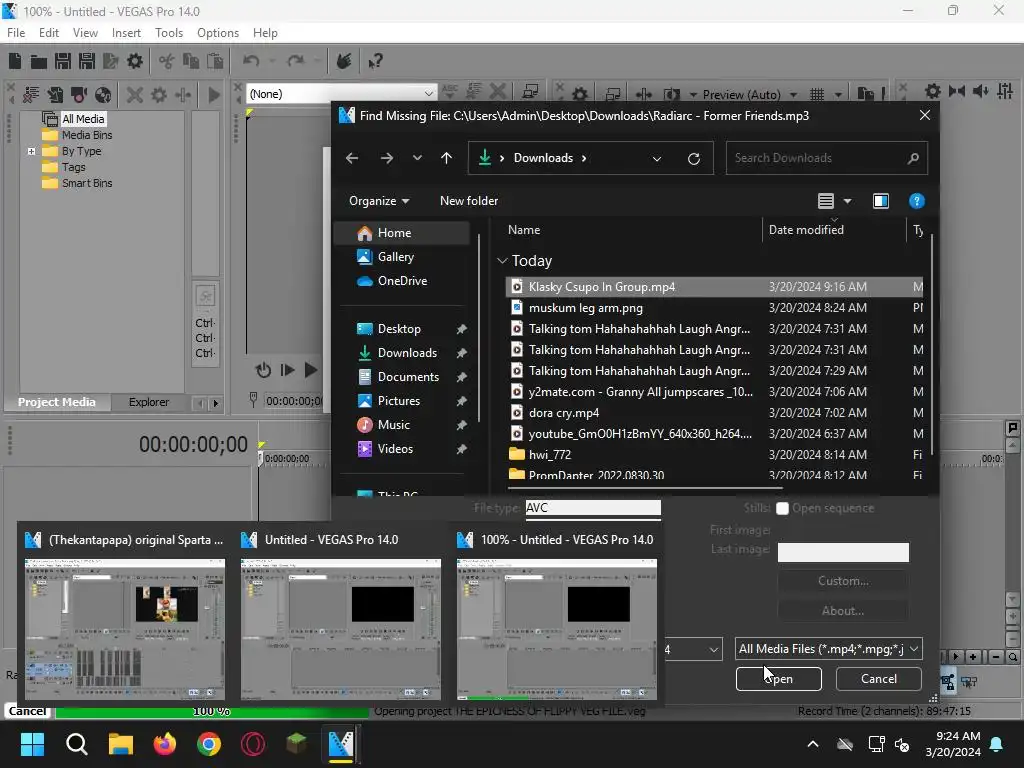The width and height of the screenshot is (1024, 768).
Task: Click Cancel button in Find Missing File
Action: tap(878, 679)
